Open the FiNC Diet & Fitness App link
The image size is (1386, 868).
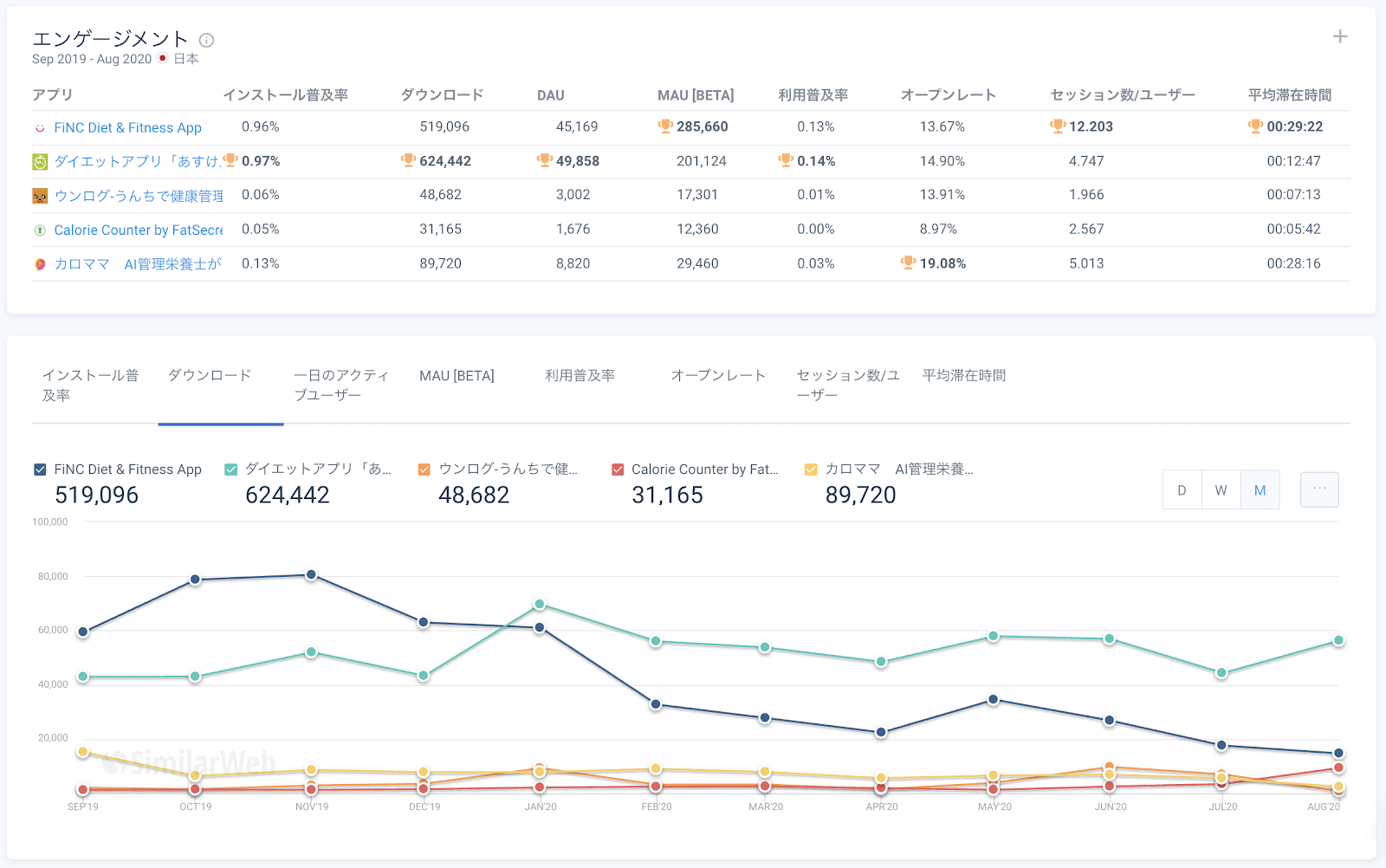tap(127, 127)
